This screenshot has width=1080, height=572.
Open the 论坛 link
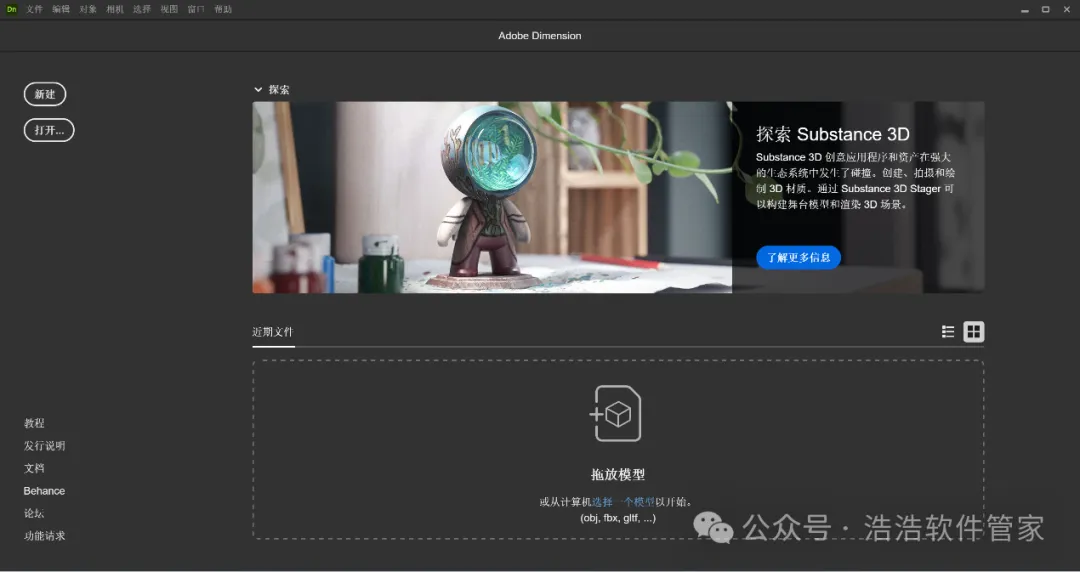coord(34,513)
